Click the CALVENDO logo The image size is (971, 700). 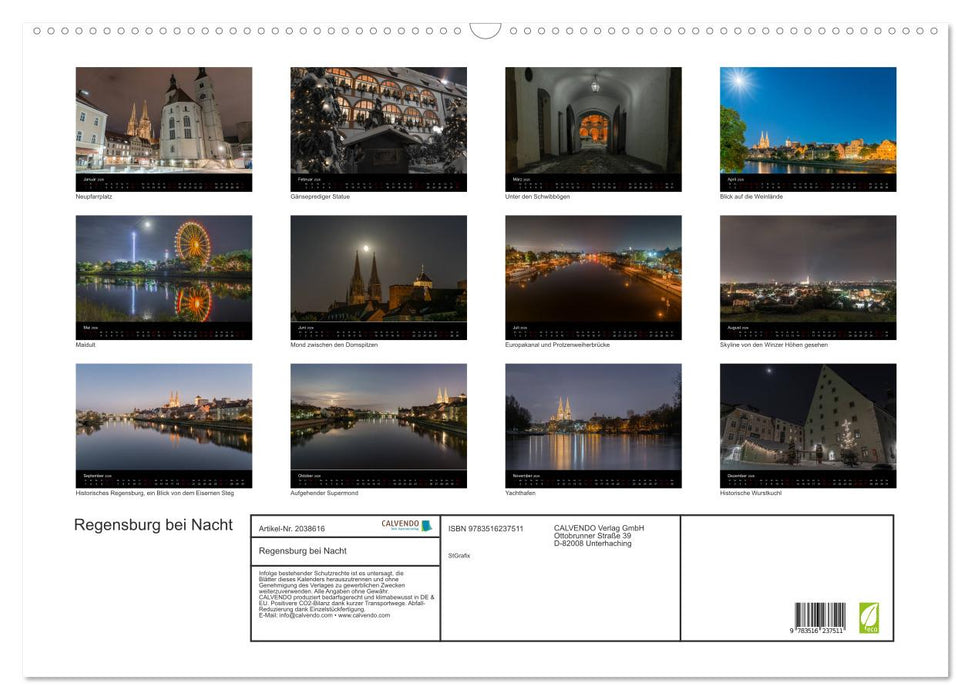pyautogui.click(x=401, y=524)
